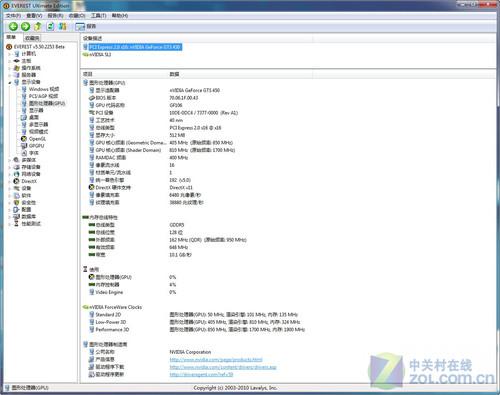The width and height of the screenshot is (500, 395).
Task: Open the nvidia.com drivers download link
Action: [x=223, y=367]
